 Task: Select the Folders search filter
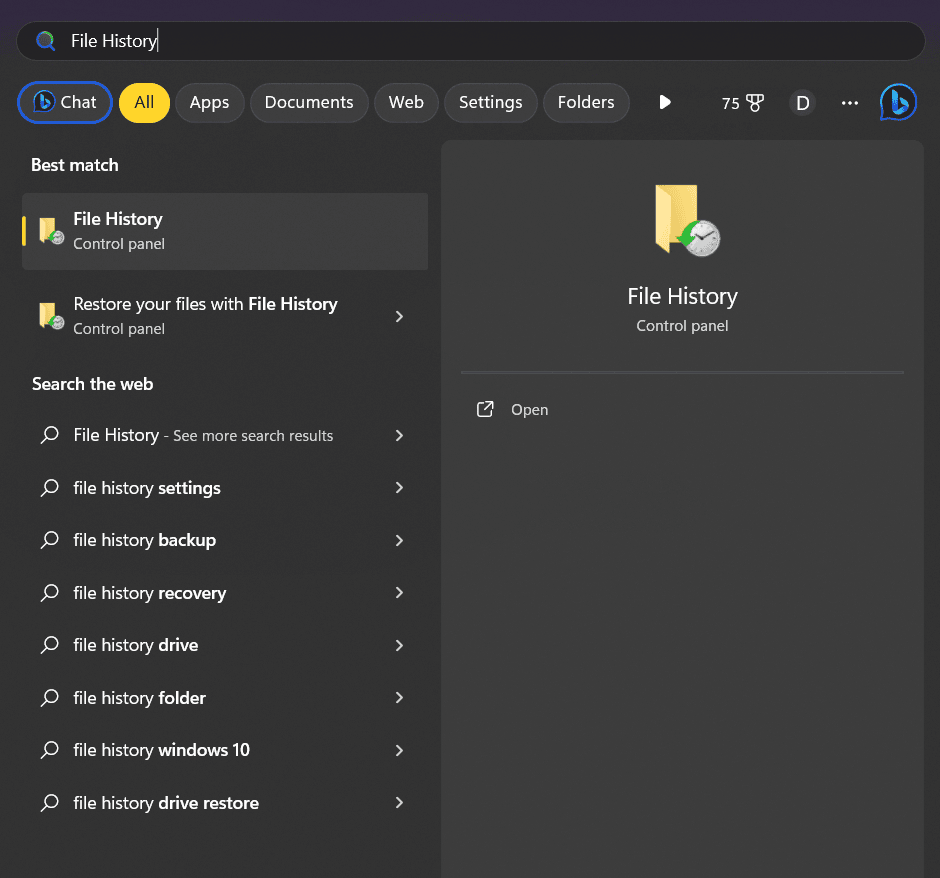pos(586,102)
